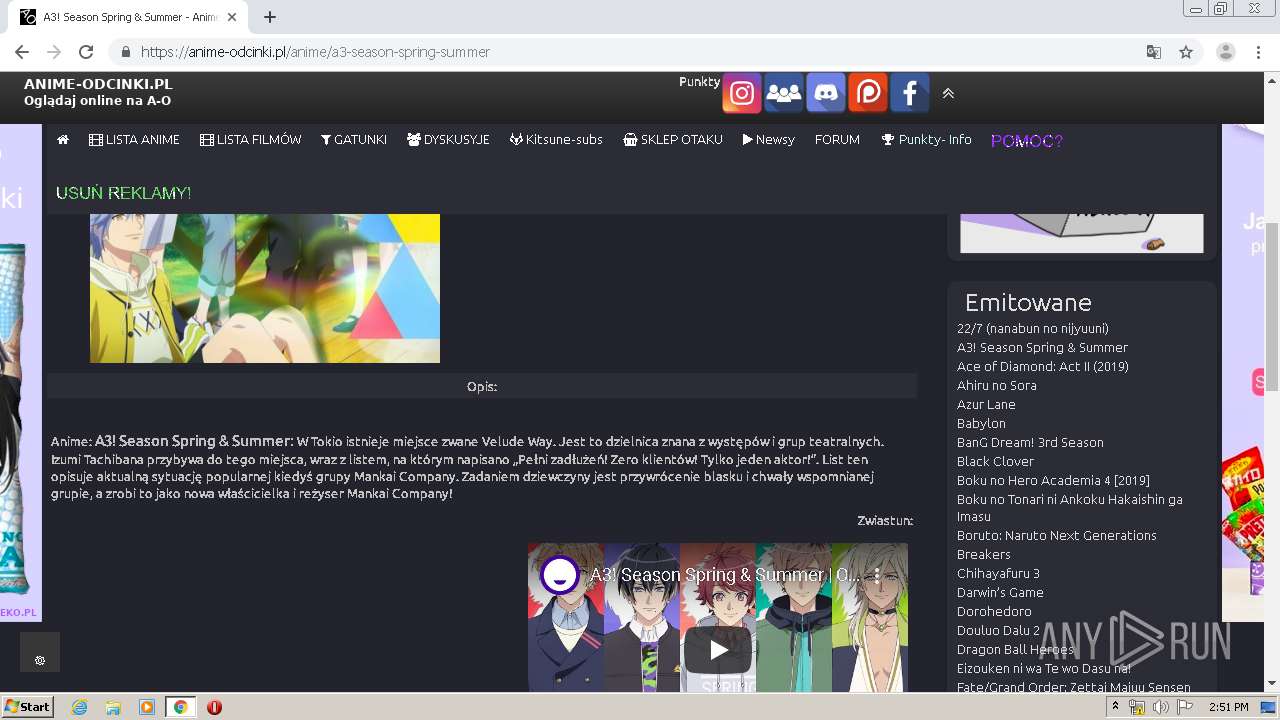Screen dimensions: 1280x720
Task: Open Boku no Tonari ni Ankoku Hakaishin link
Action: pos(1069,507)
